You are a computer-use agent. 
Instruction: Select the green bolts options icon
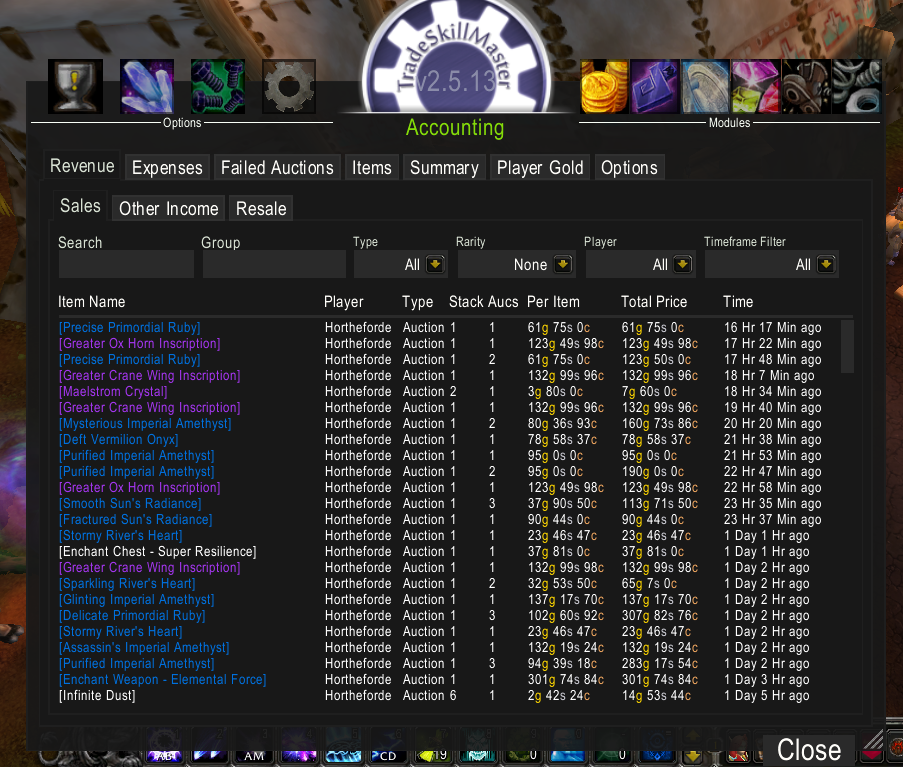tap(218, 86)
